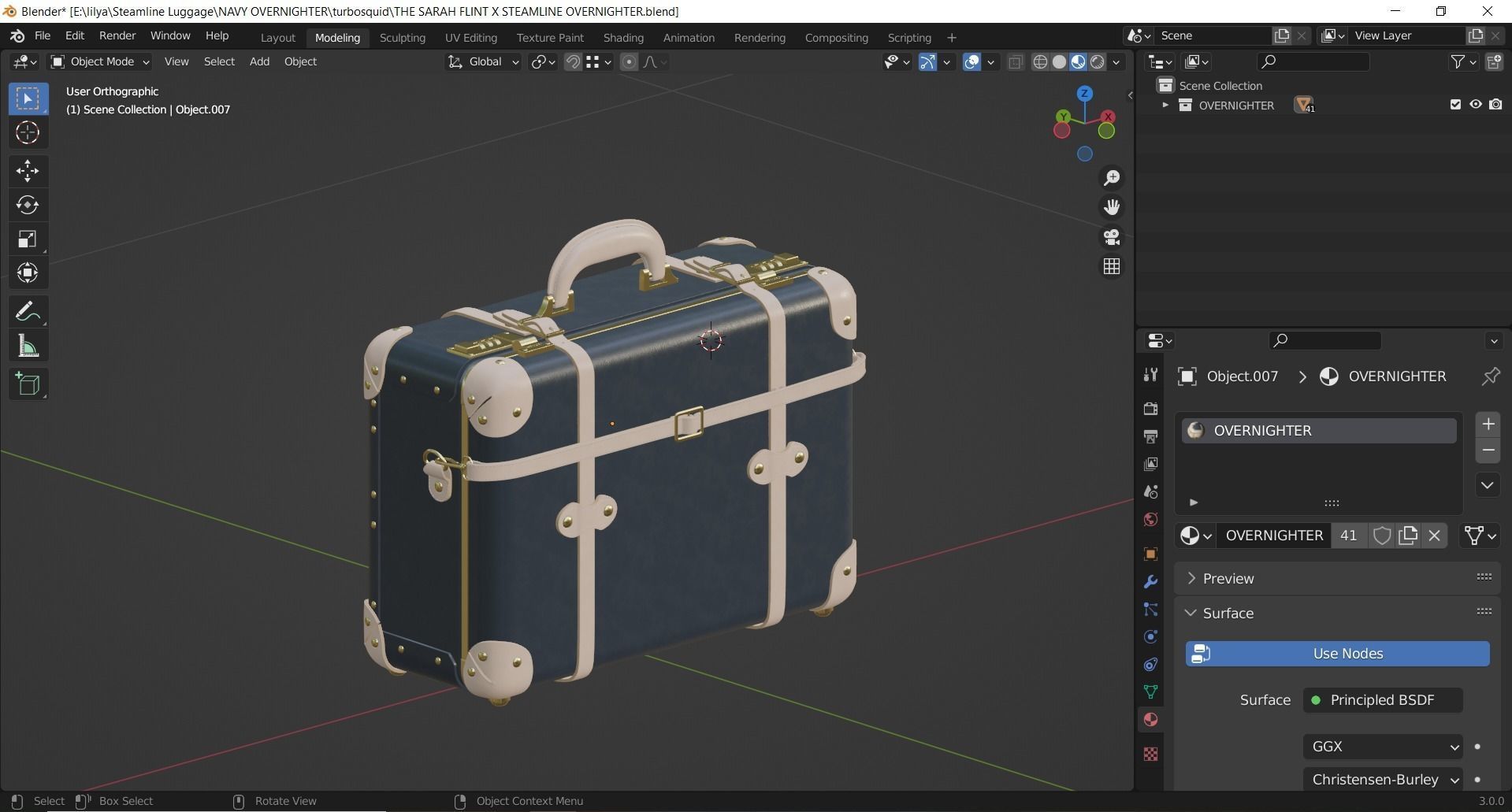The image size is (1512, 812).
Task: Choose the Rotate tool
Action: point(28,205)
